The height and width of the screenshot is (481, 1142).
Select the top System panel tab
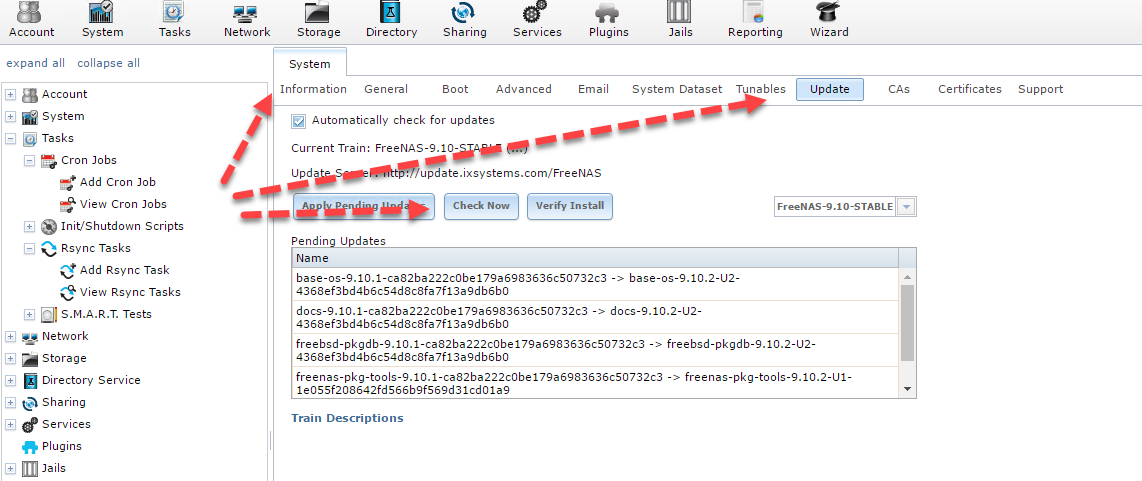tap(310, 63)
